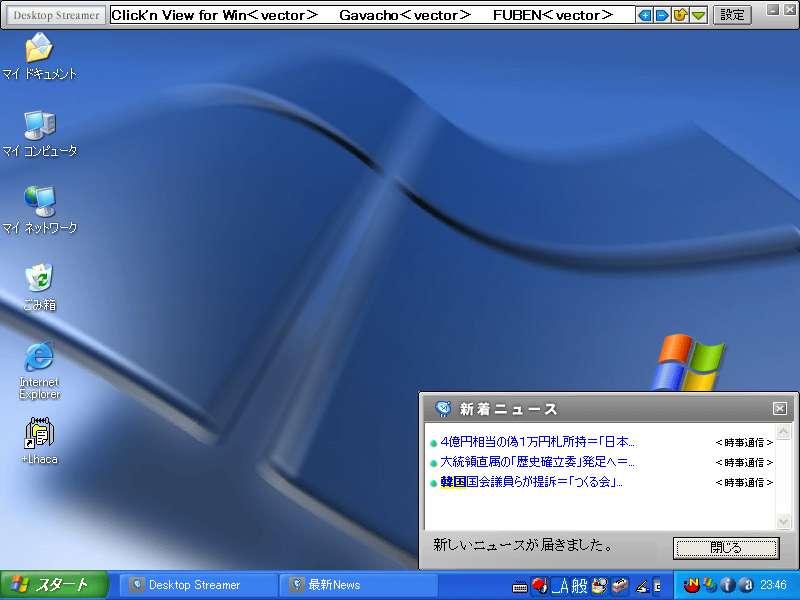Click the 新着ニュース popup title icon
The height and width of the screenshot is (600, 800).
click(x=443, y=409)
